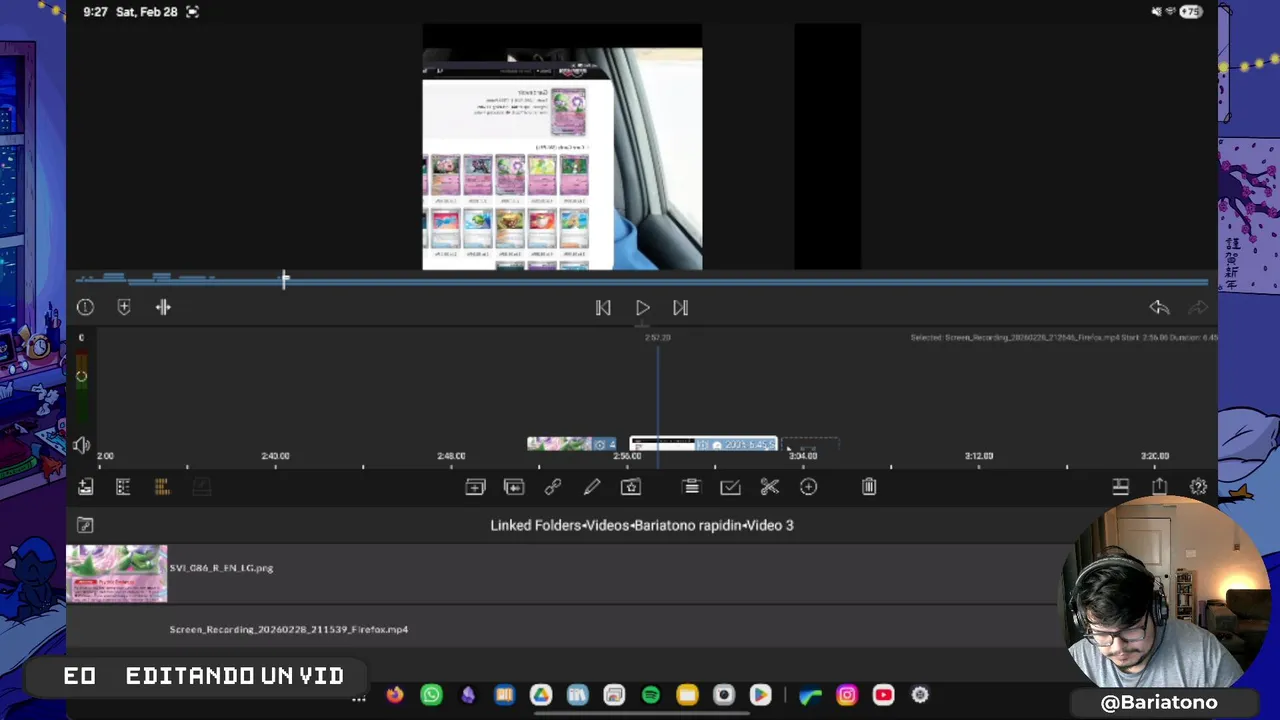This screenshot has width=1280, height=720.
Task: Change the layout with the layout icon
Action: (1121, 487)
